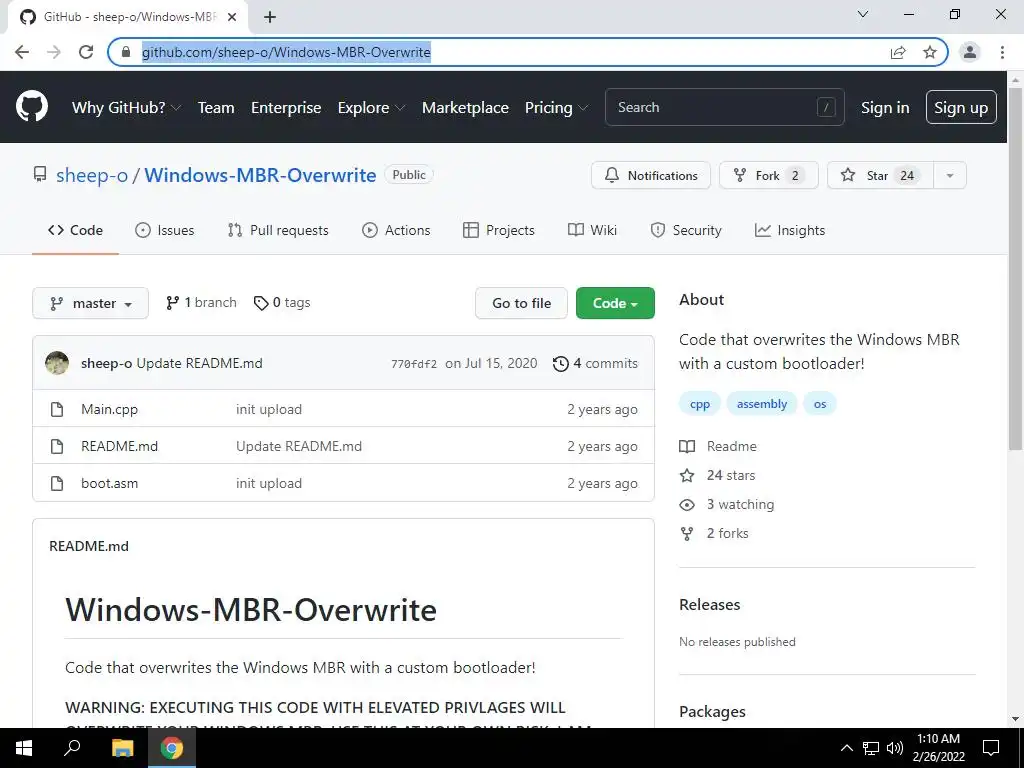The height and width of the screenshot is (768, 1024).
Task: Click the Go to file button
Action: click(521, 303)
